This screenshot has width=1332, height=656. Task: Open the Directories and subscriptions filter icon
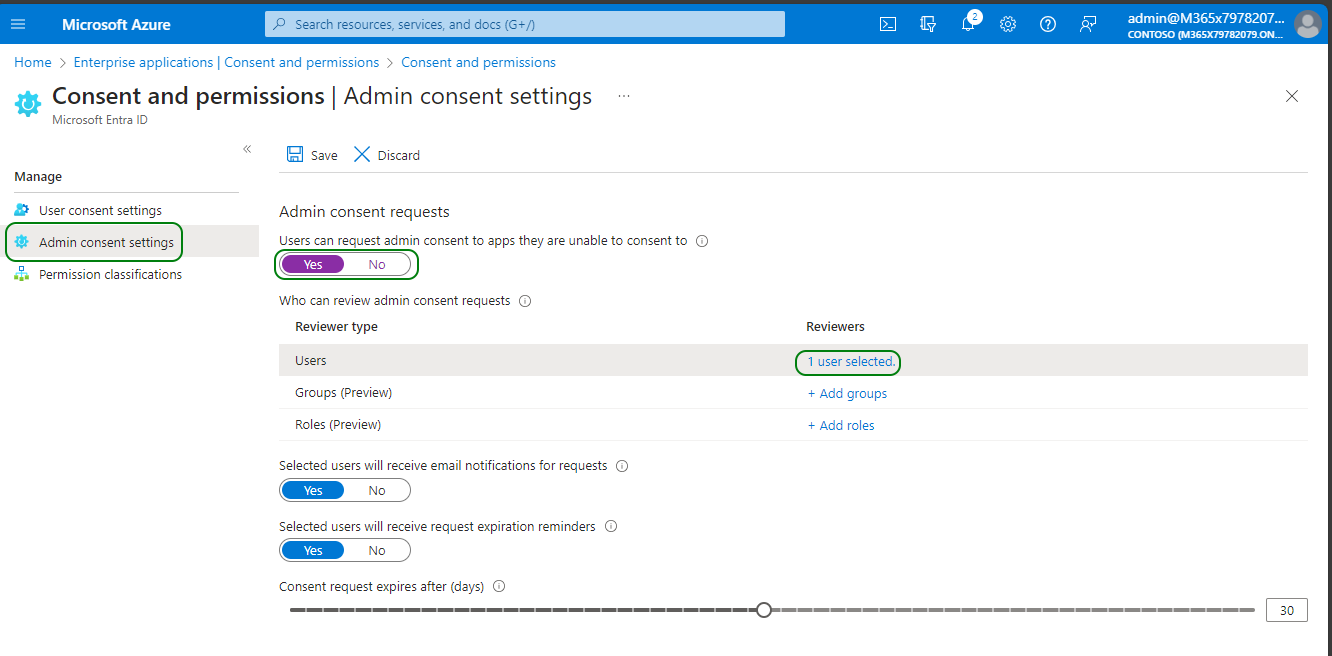tap(928, 24)
